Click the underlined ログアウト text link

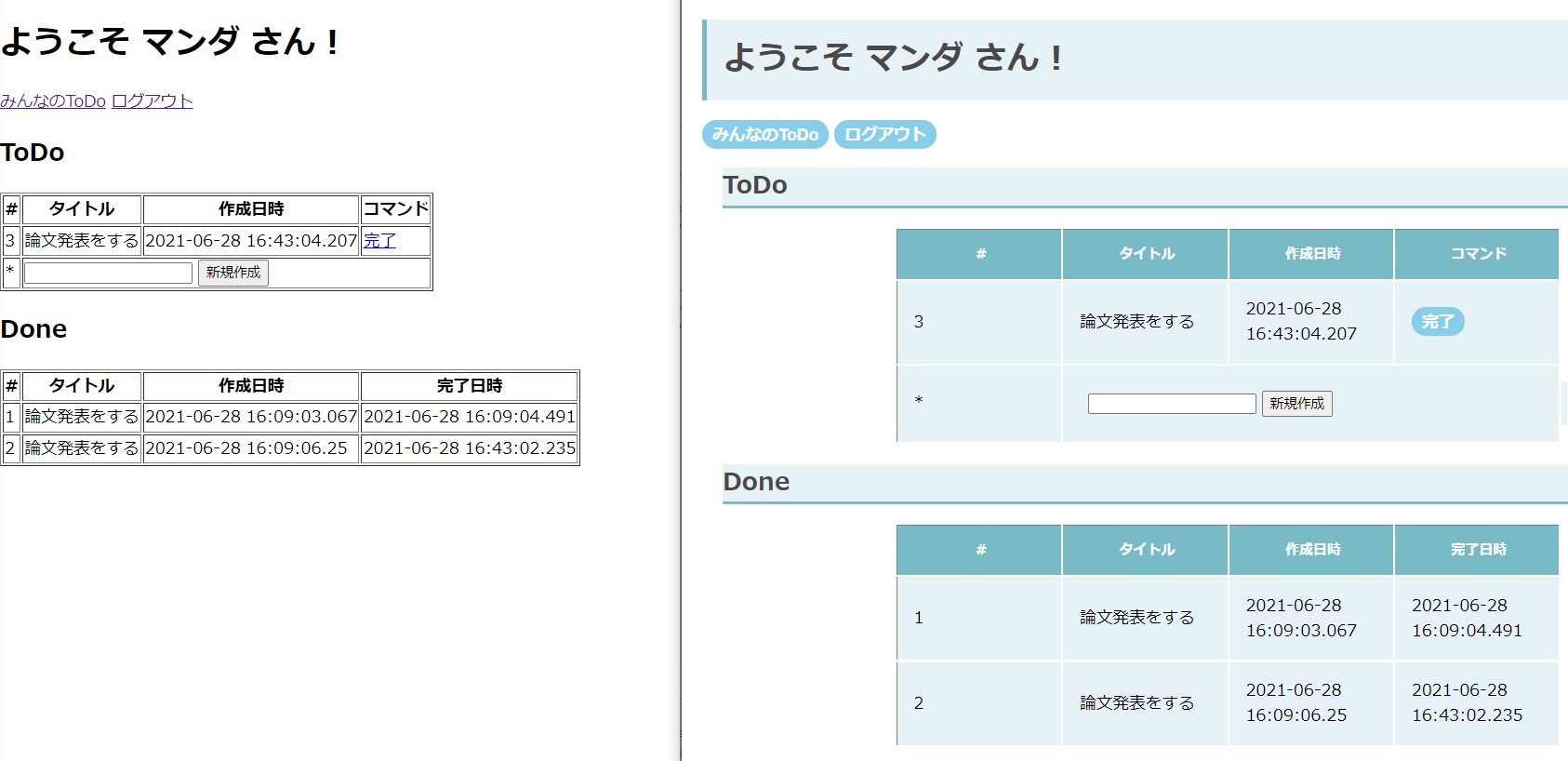pos(153,101)
